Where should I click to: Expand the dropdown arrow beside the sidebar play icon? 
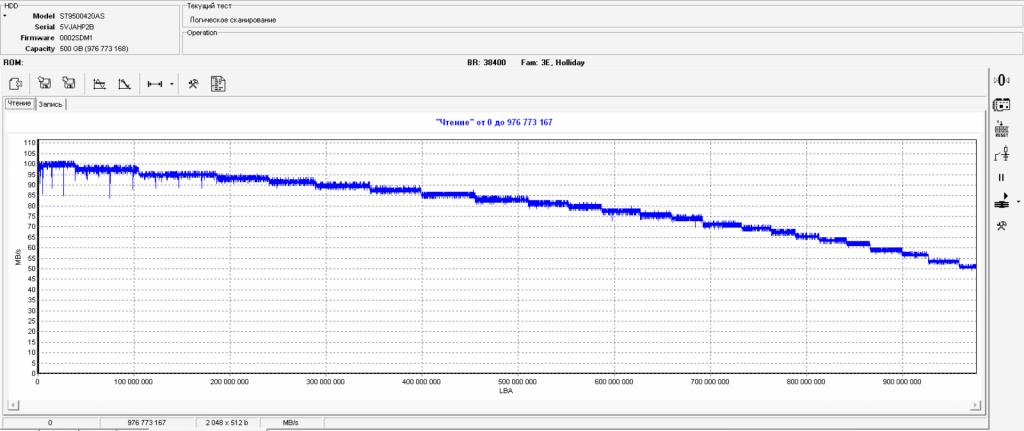(x=1017, y=202)
